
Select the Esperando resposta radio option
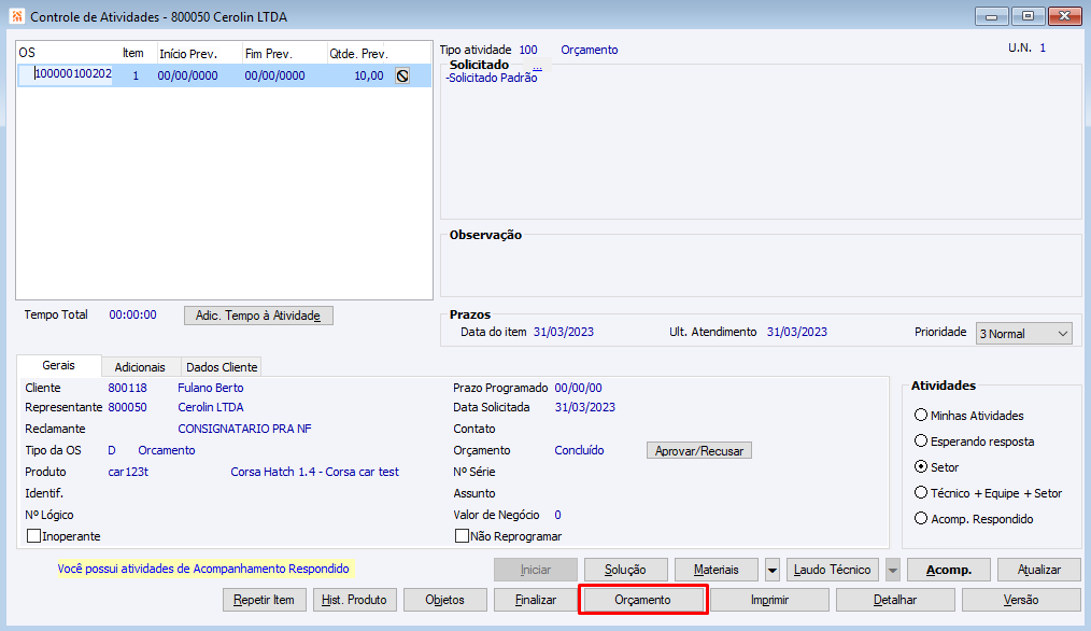[921, 441]
